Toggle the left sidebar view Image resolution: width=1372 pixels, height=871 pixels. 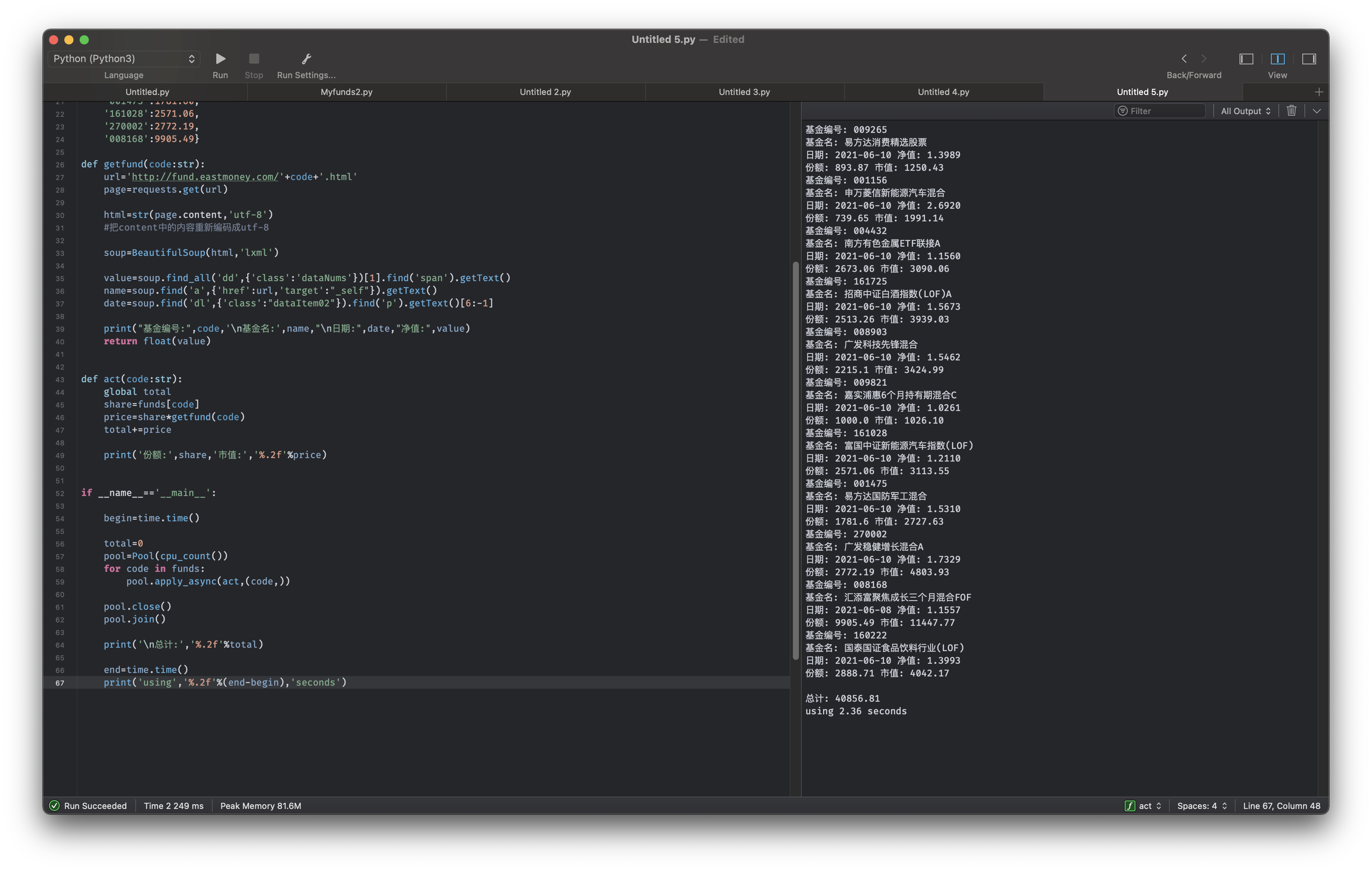(1246, 59)
